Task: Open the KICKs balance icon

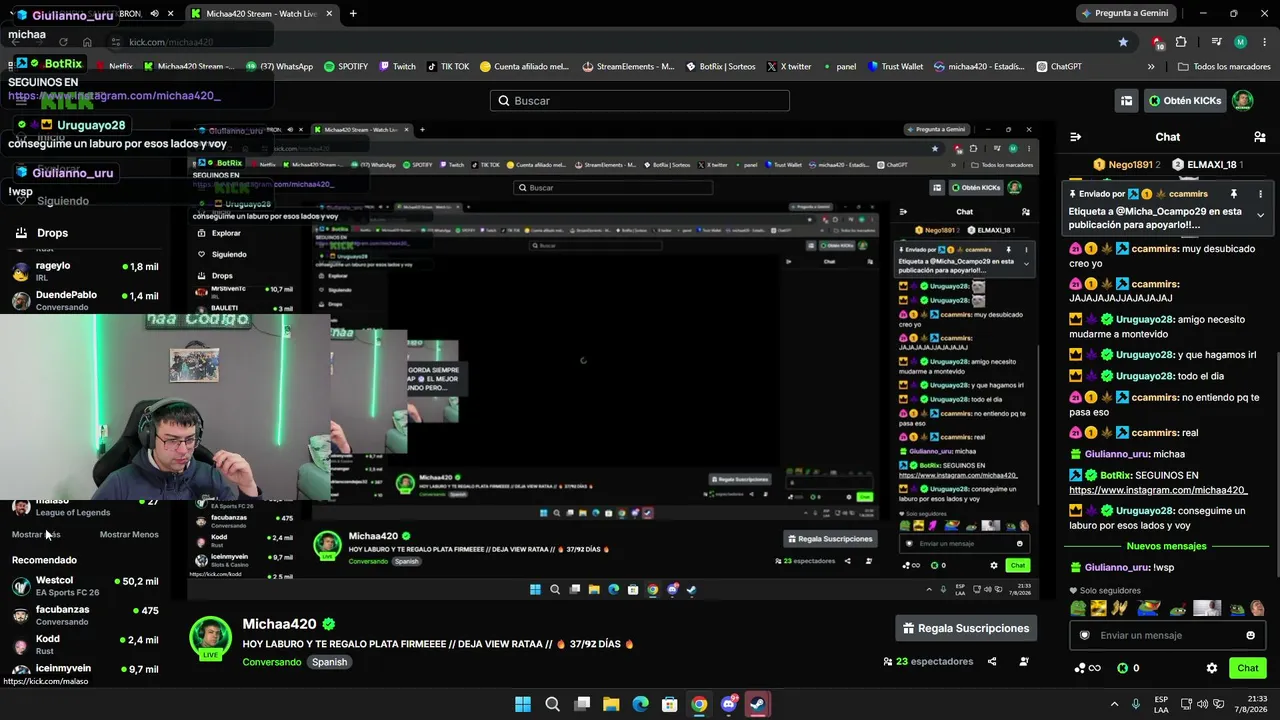Action: coord(1129,668)
